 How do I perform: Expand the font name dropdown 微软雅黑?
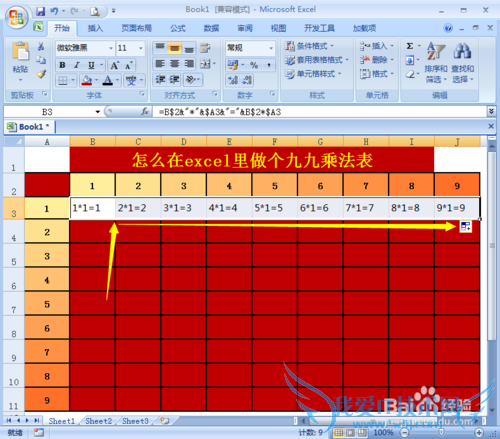111,48
